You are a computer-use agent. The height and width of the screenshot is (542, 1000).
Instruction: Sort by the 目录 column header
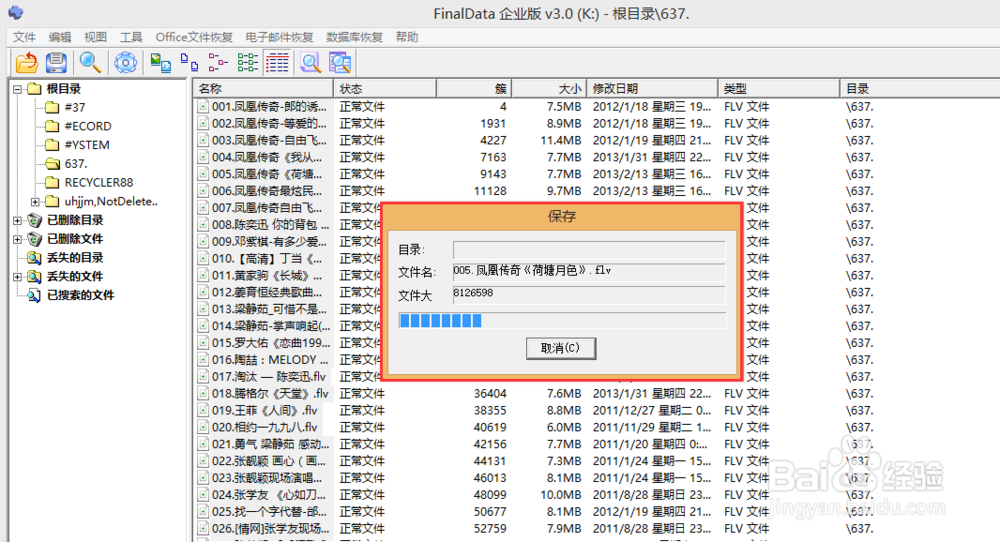click(x=920, y=89)
